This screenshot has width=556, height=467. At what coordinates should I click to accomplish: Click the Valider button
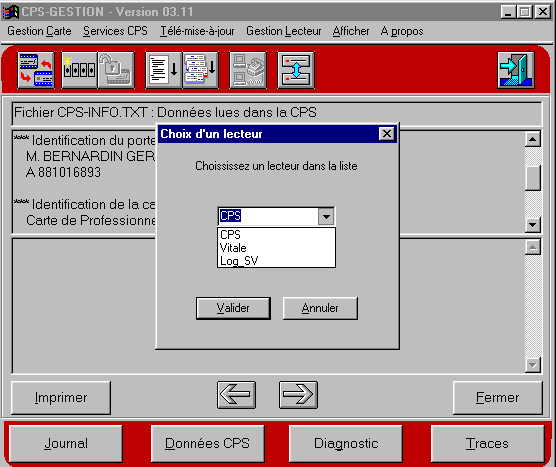(x=233, y=308)
